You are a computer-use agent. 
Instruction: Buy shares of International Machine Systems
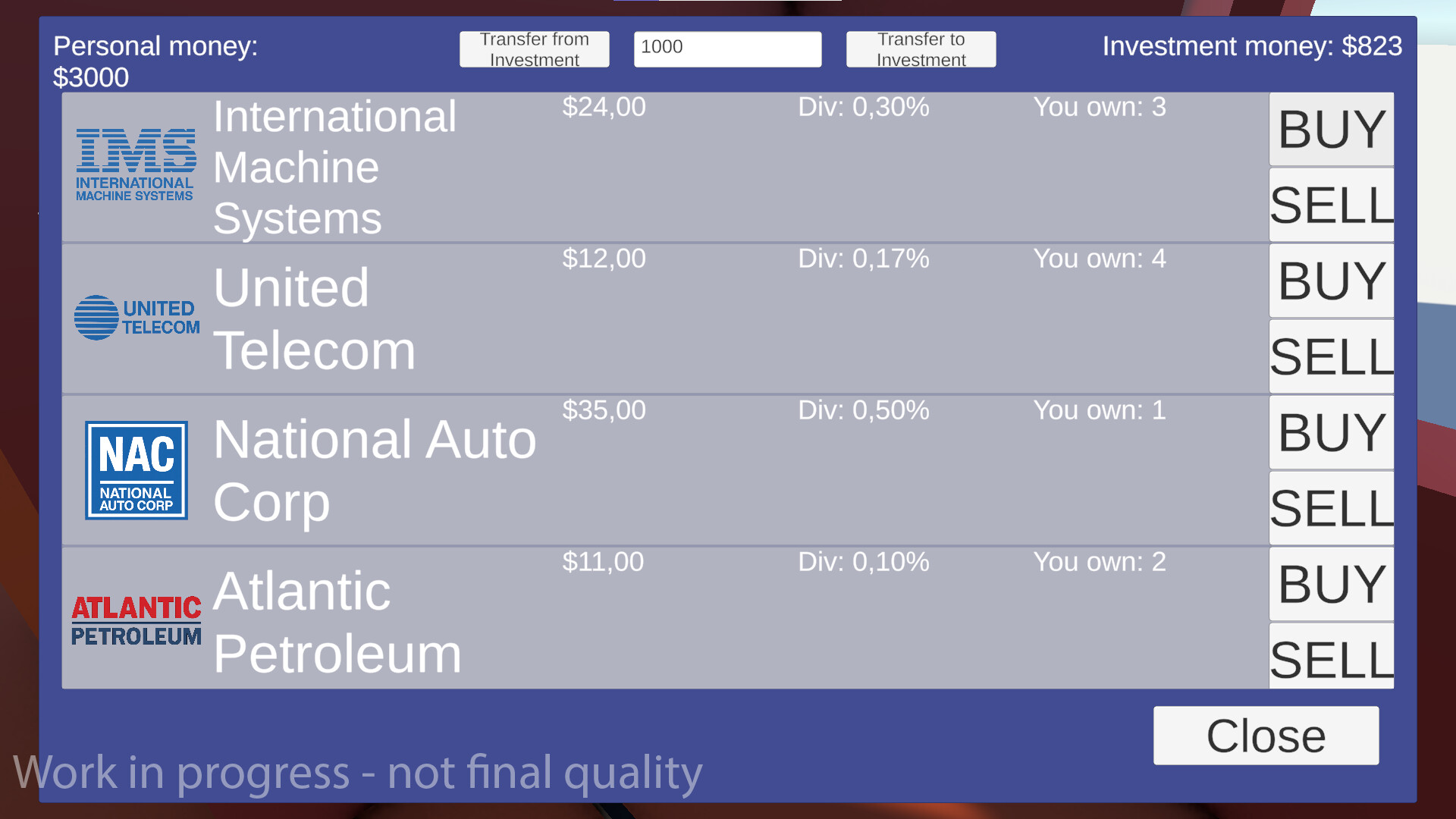[x=1330, y=129]
